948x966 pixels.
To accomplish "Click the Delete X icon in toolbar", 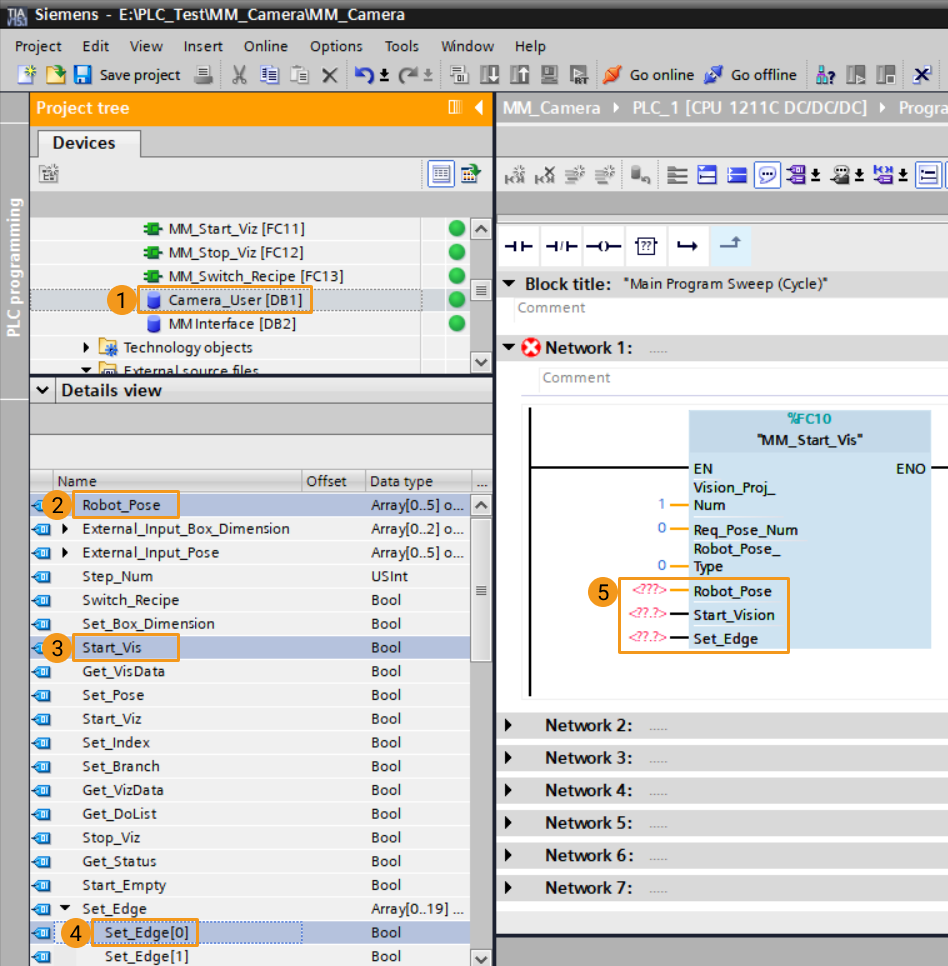I will pyautogui.click(x=329, y=75).
